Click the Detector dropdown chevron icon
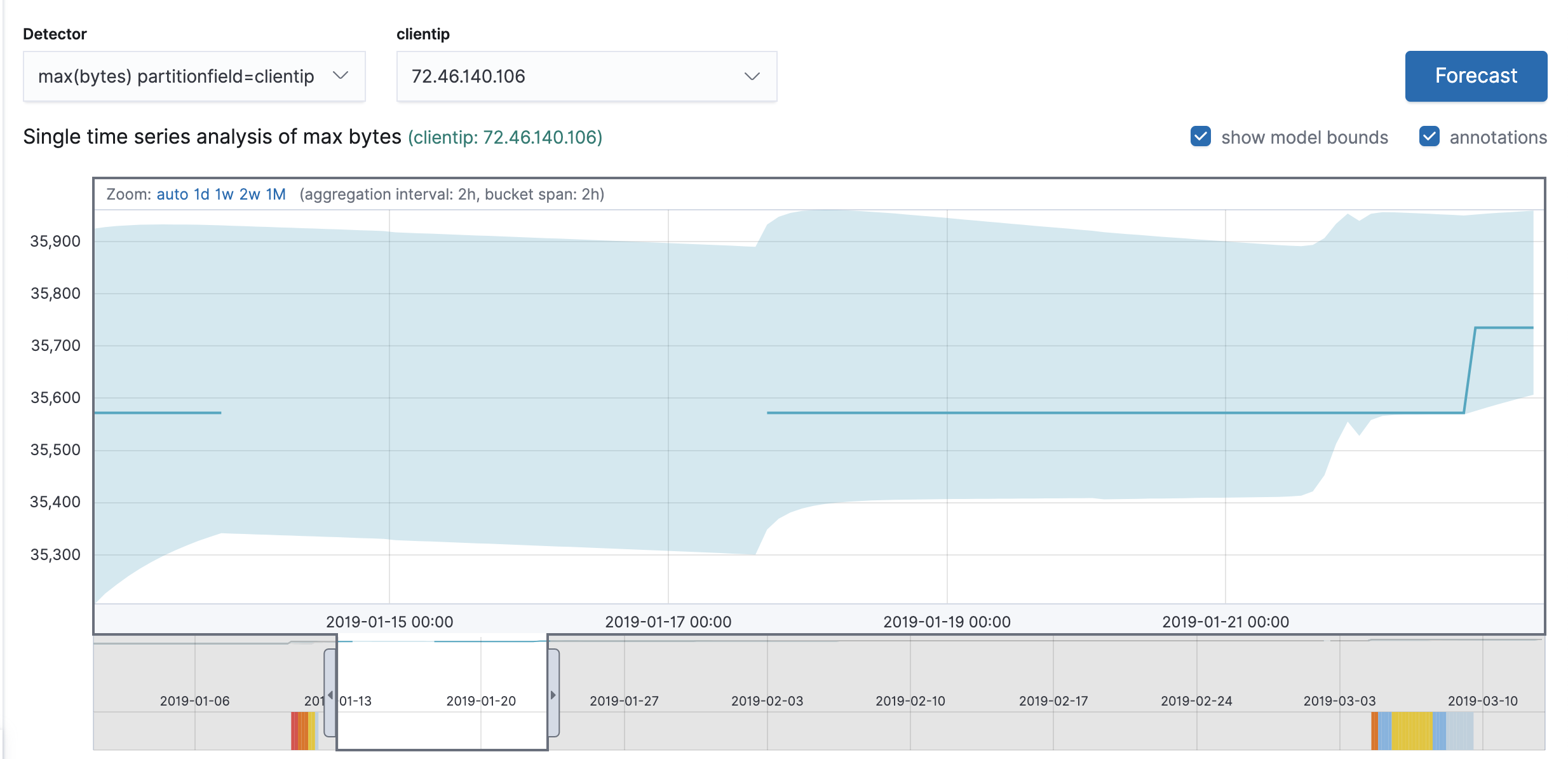This screenshot has height=759, width=1568. 341,76
